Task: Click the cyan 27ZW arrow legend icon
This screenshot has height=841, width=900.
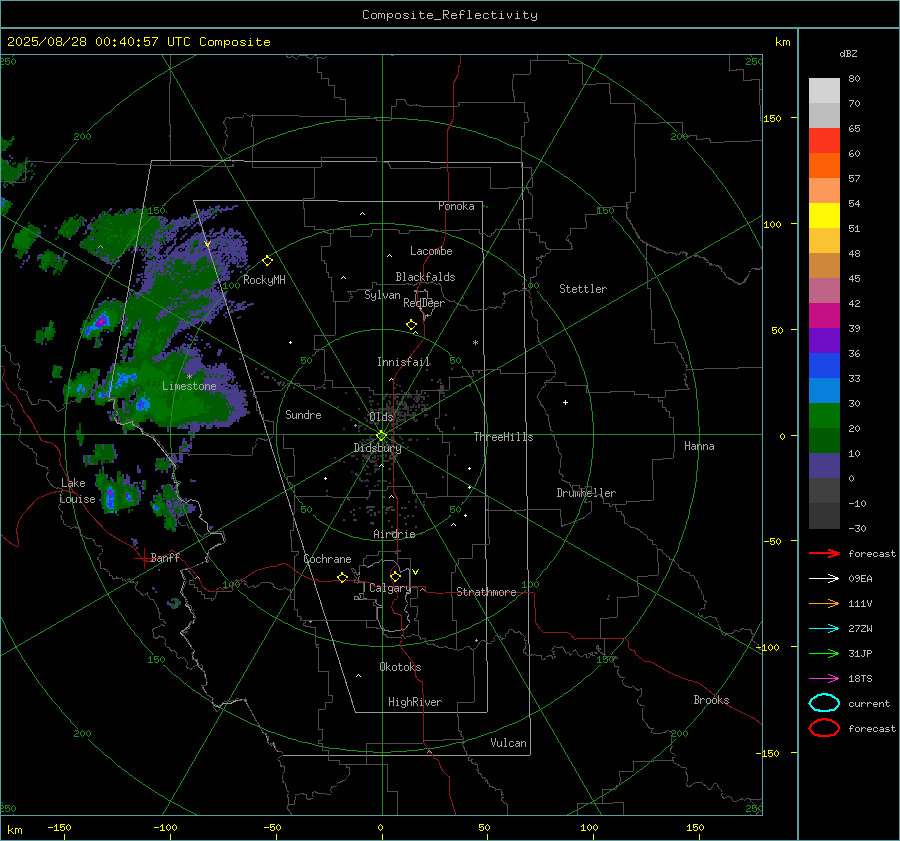Action: click(x=824, y=629)
